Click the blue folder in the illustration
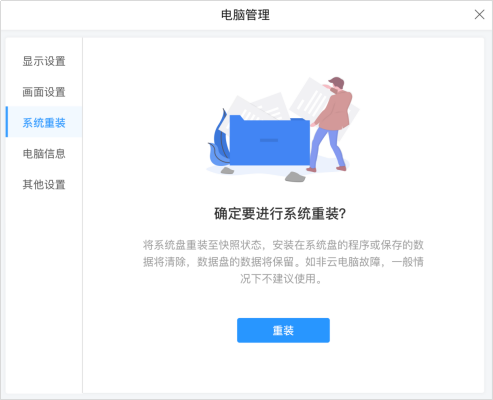Screen dimensions: 493x400 [x=269, y=141]
